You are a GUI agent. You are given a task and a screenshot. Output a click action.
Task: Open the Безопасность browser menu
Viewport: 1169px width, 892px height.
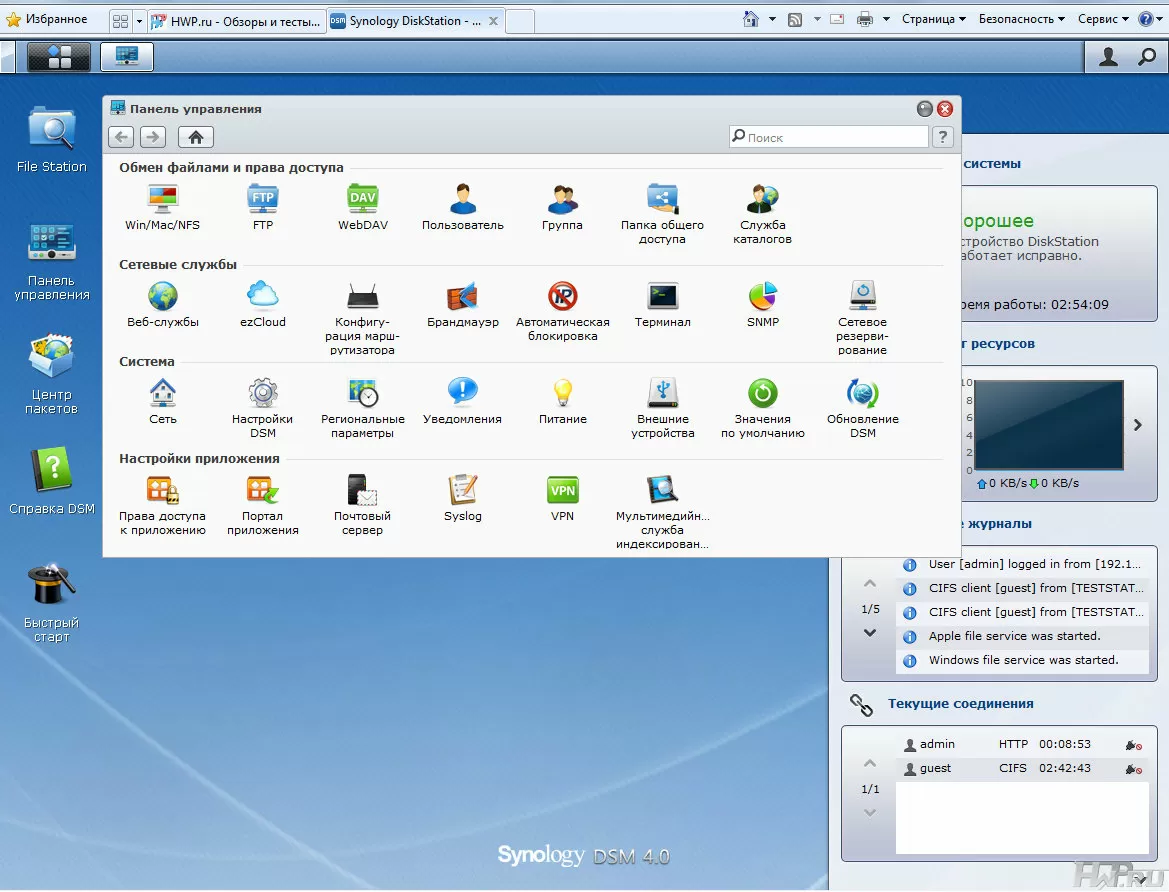[x=1021, y=19]
